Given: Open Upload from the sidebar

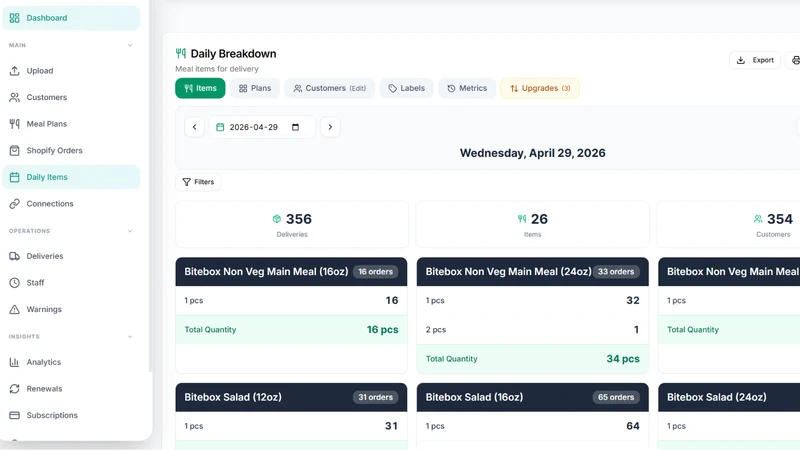Looking at the screenshot, I should 71,71.
